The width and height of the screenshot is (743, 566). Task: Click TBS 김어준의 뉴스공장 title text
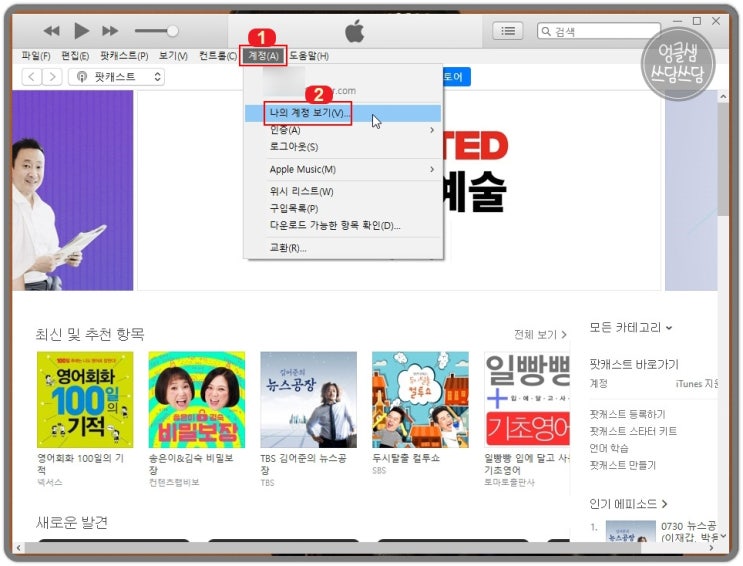pyautogui.click(x=303, y=464)
